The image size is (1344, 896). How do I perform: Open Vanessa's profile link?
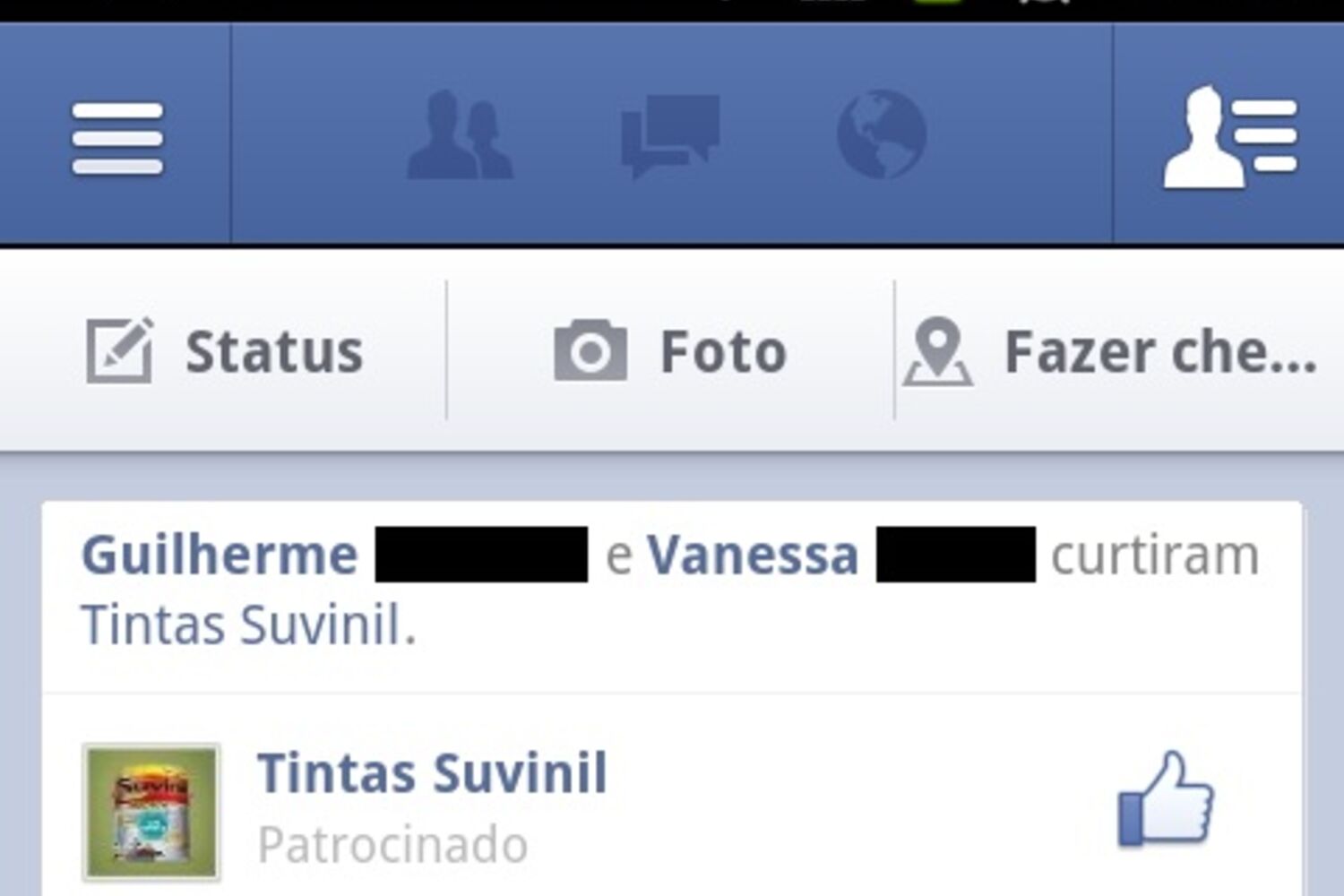pyautogui.click(x=753, y=555)
